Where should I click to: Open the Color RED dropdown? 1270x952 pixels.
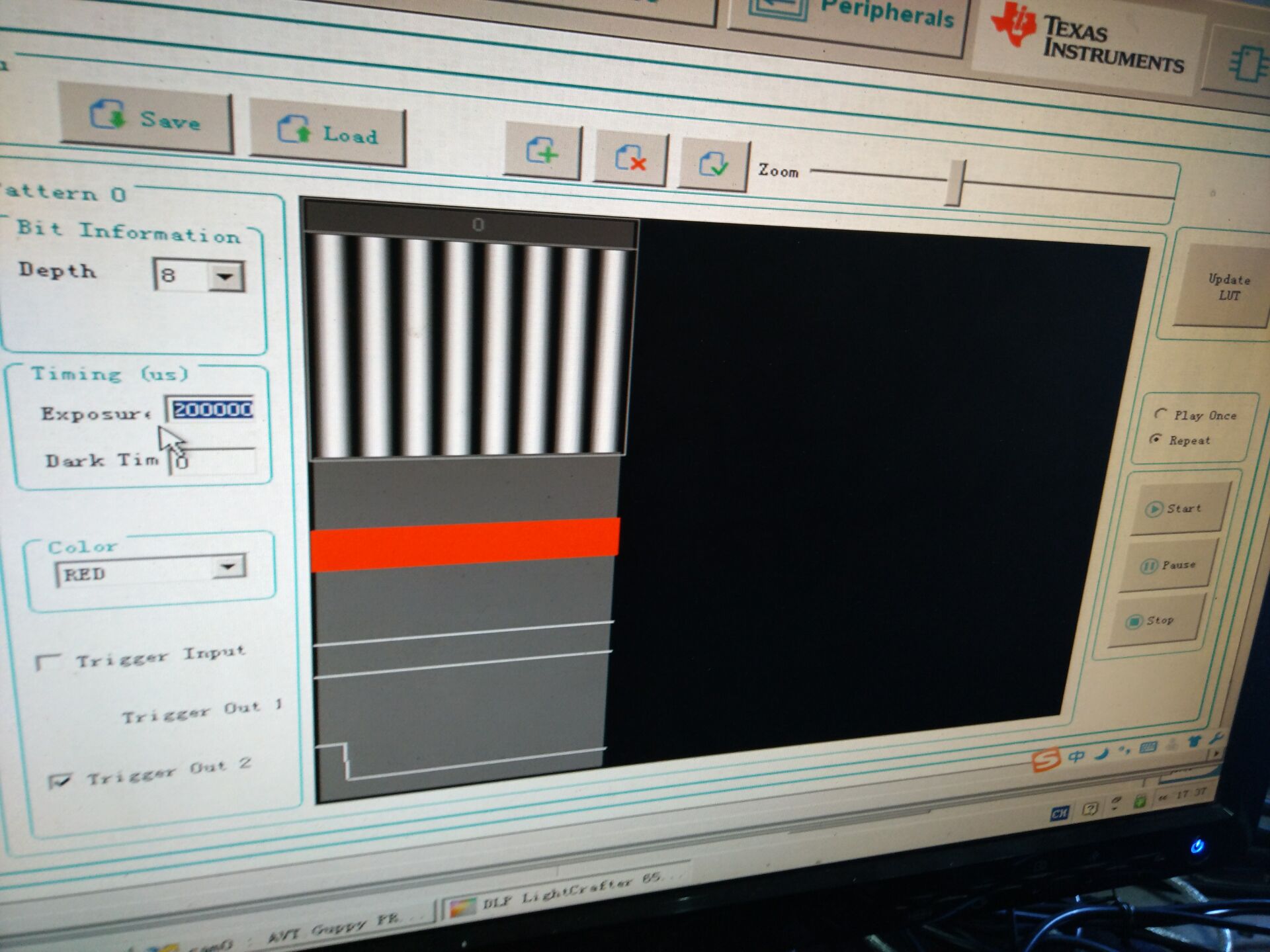pos(228,567)
